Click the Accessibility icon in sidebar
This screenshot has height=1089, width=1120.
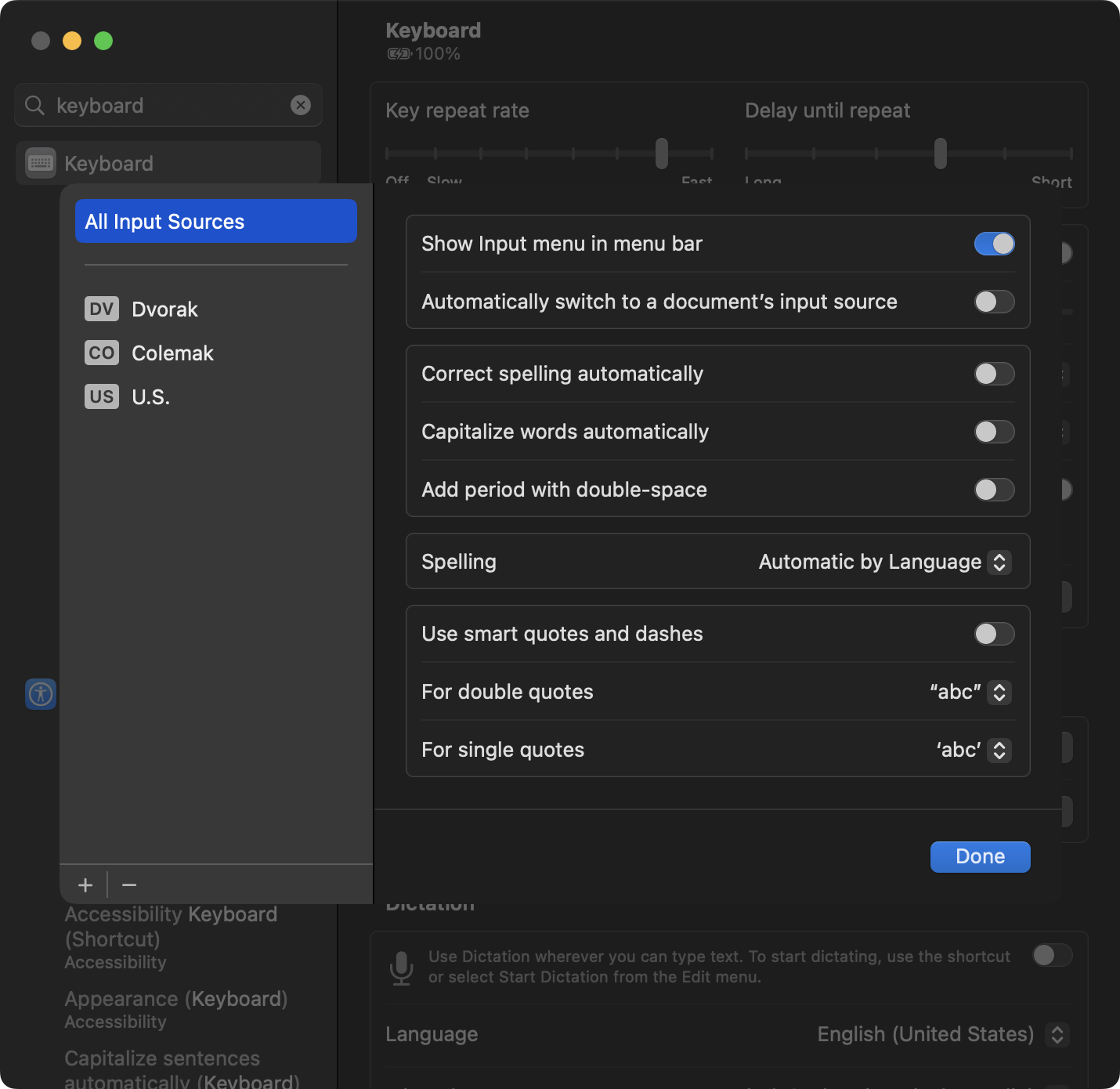click(x=41, y=694)
